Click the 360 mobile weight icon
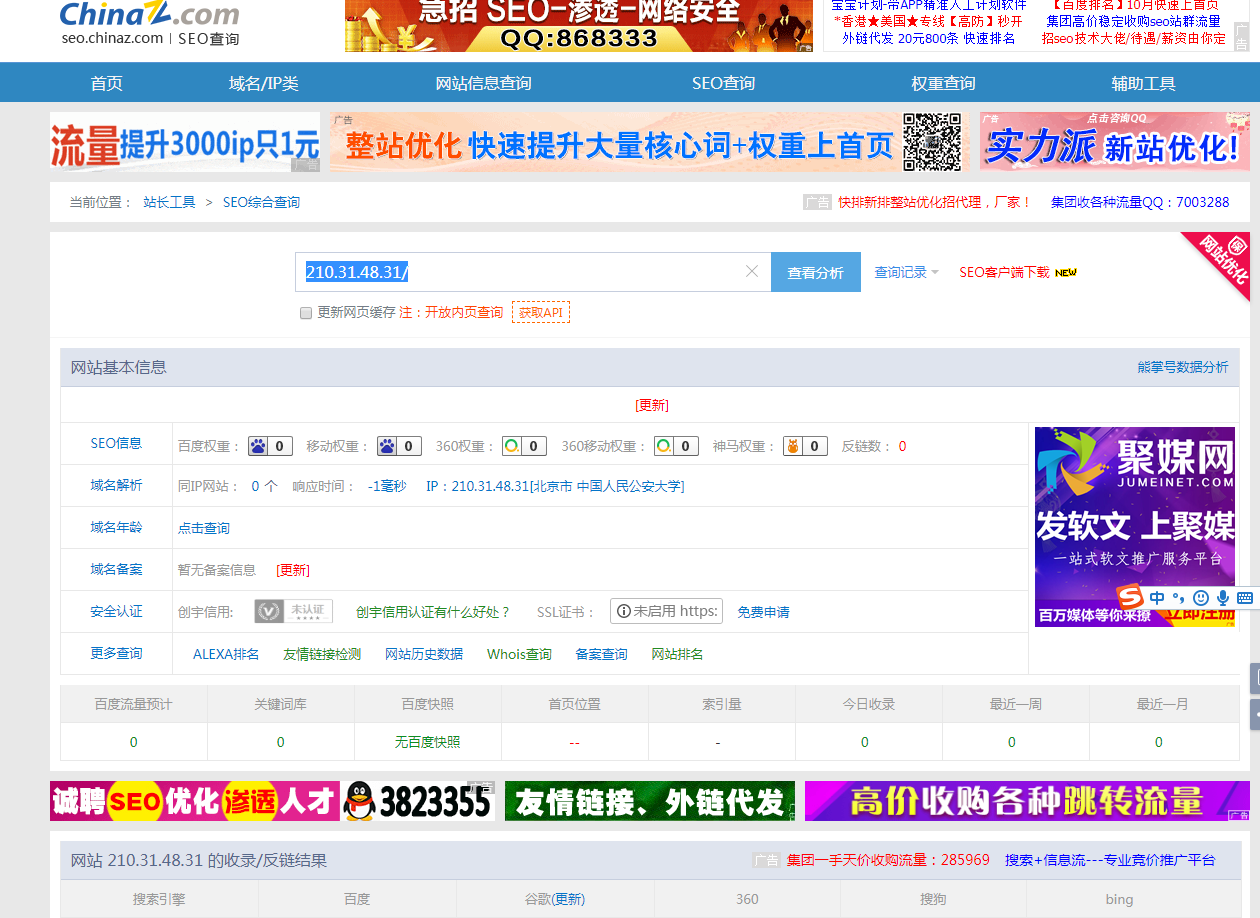This screenshot has height=918, width=1260. click(664, 446)
